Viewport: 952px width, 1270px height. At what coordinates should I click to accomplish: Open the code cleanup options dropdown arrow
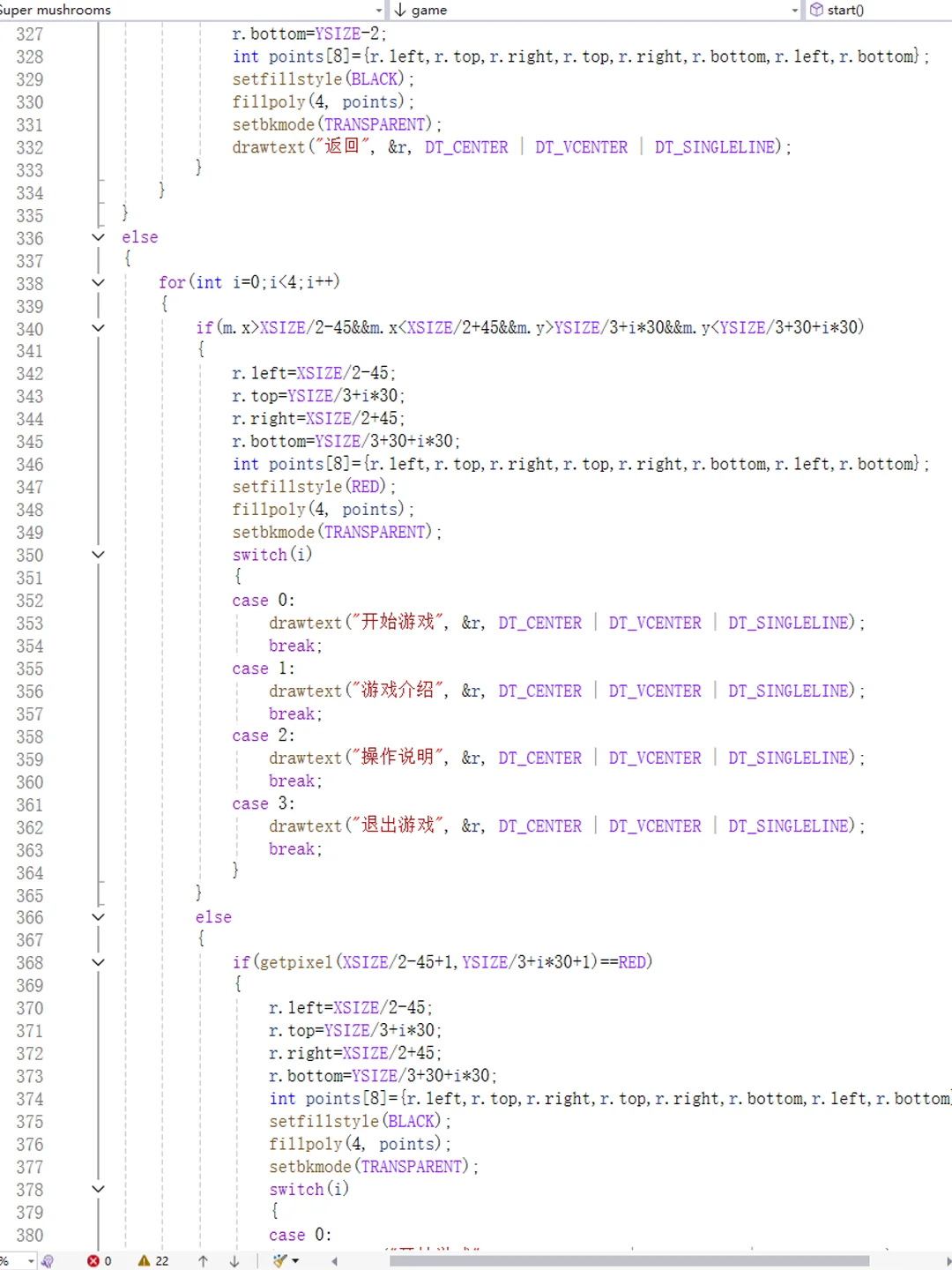pos(295,1261)
